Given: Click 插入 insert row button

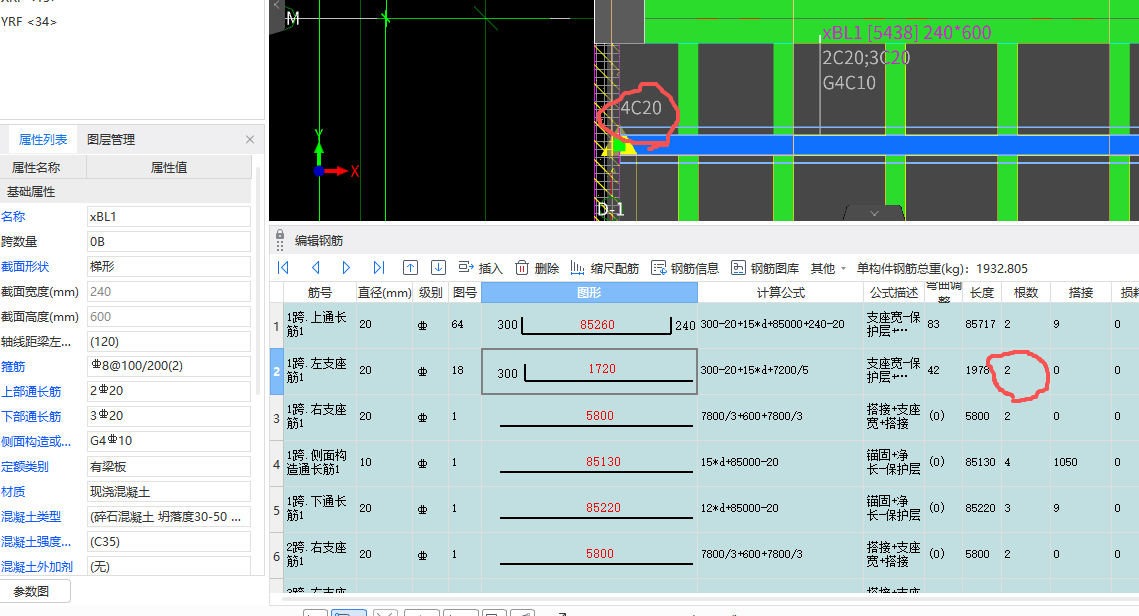Looking at the screenshot, I should [x=480, y=268].
